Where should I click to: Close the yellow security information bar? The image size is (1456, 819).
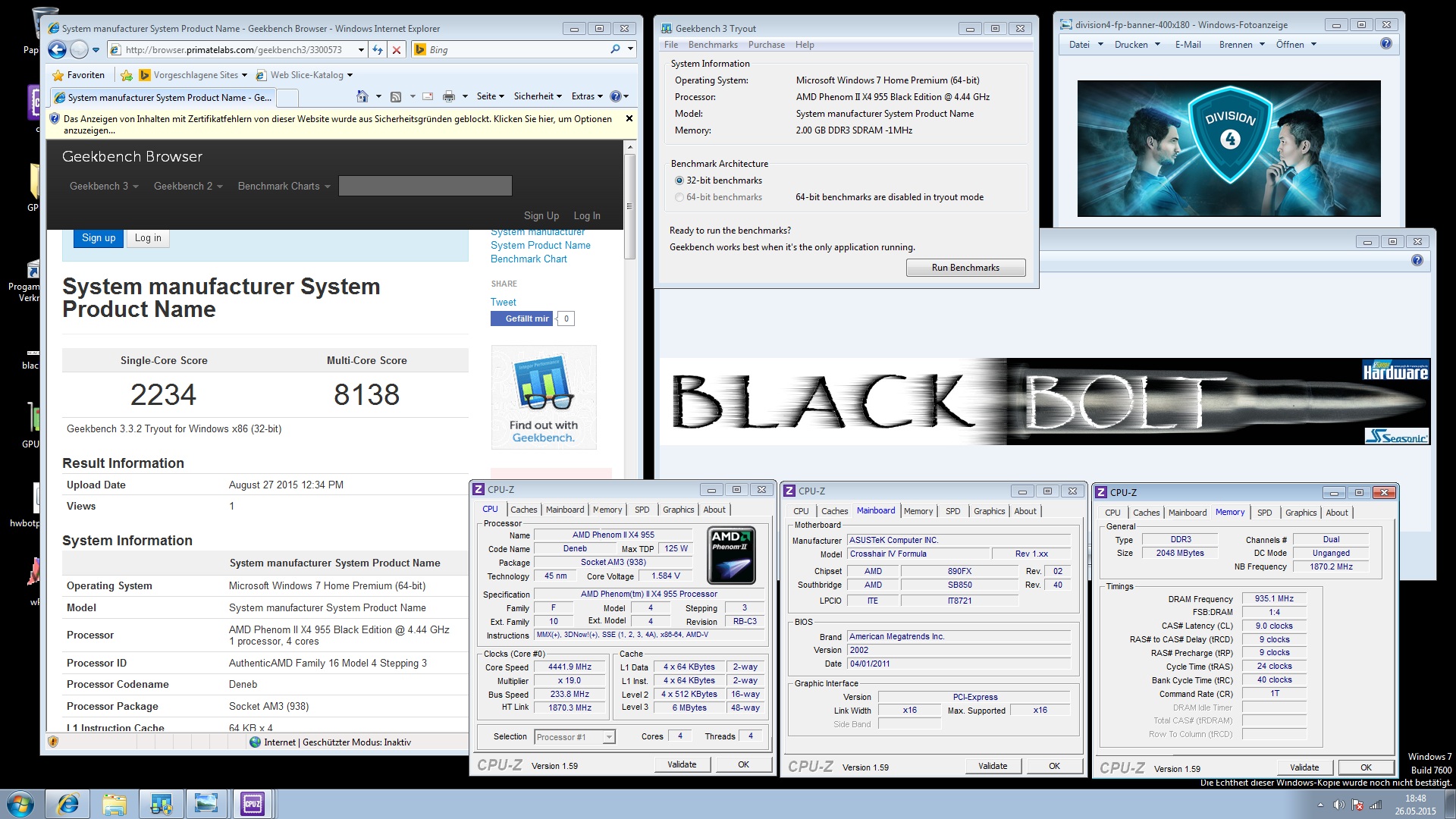tap(629, 118)
